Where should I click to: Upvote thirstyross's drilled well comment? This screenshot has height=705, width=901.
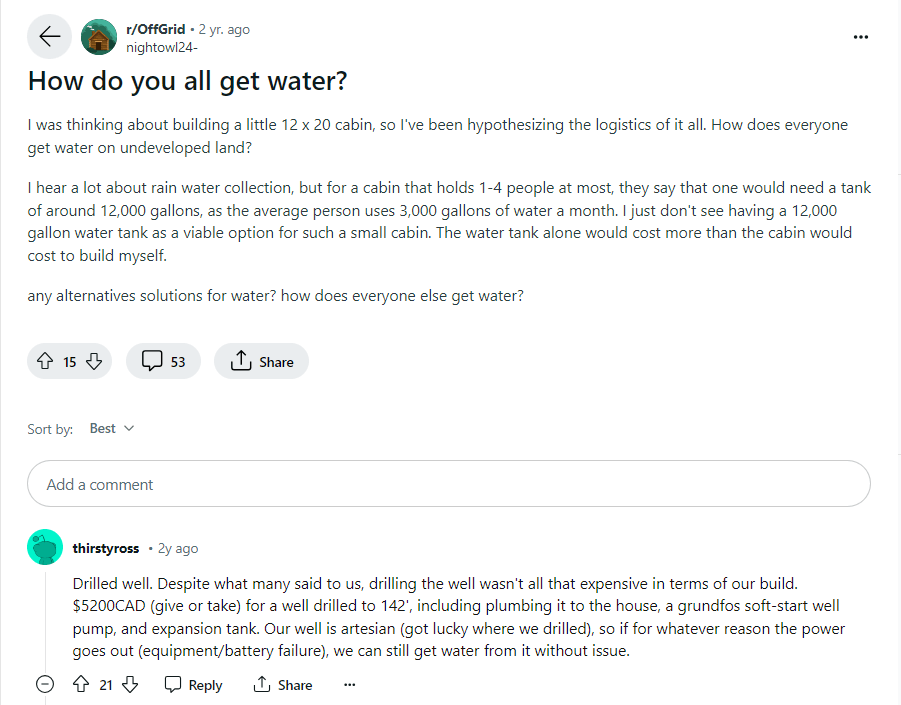pos(81,684)
